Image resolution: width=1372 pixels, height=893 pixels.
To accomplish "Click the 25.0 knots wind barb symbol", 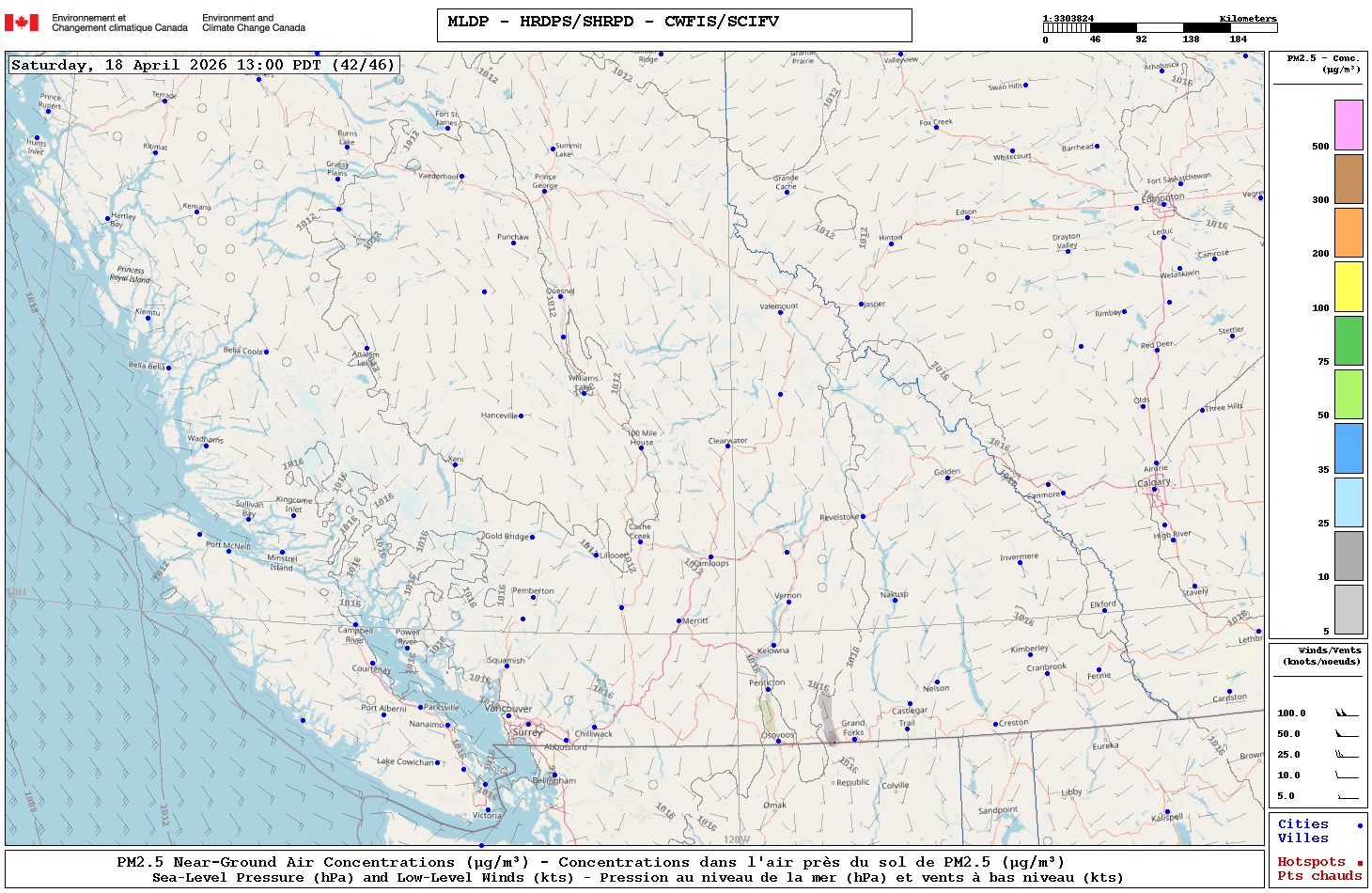I will (1347, 755).
